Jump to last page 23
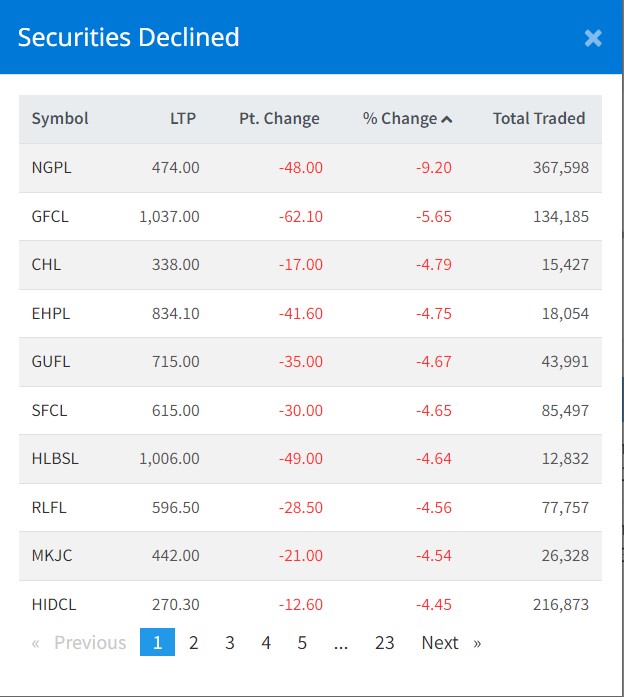The width and height of the screenshot is (624, 697). point(385,643)
